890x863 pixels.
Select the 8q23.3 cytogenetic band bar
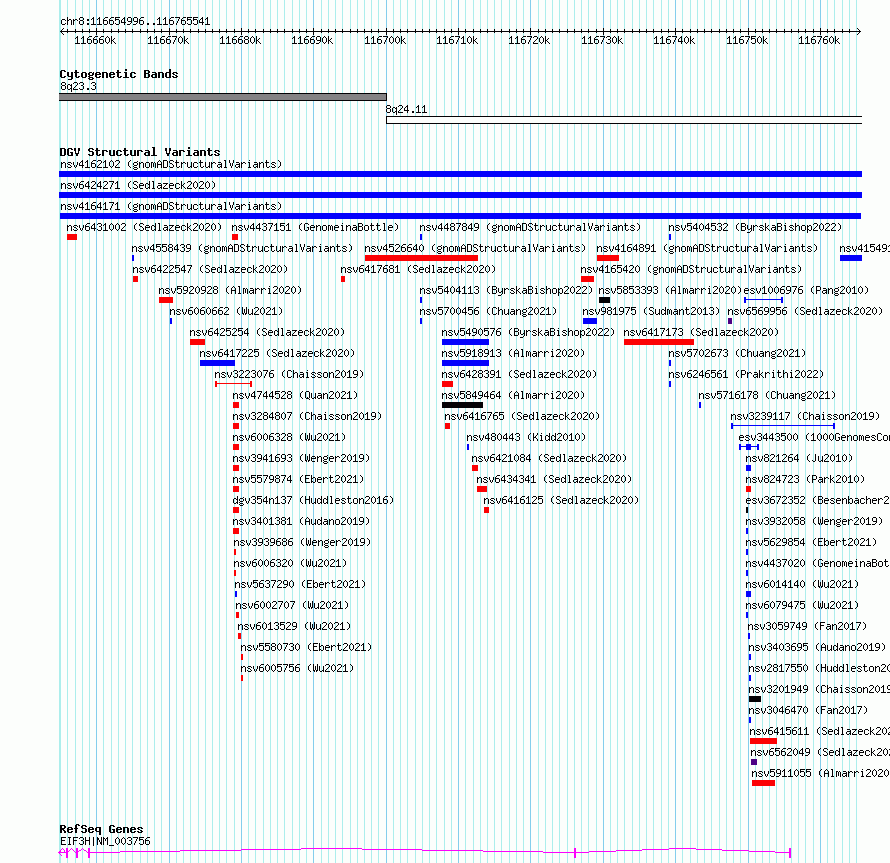(222, 97)
